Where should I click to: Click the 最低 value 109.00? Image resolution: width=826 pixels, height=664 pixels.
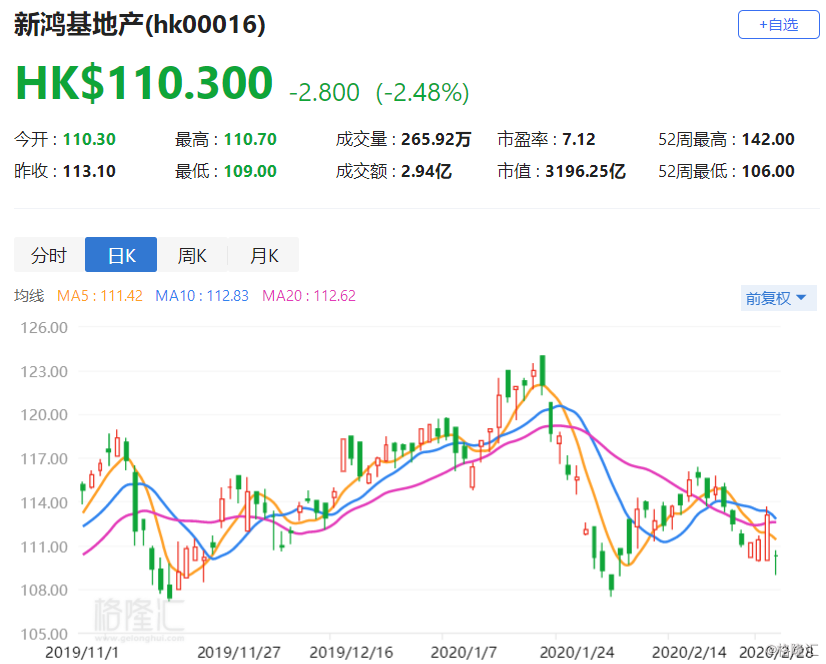[250, 171]
